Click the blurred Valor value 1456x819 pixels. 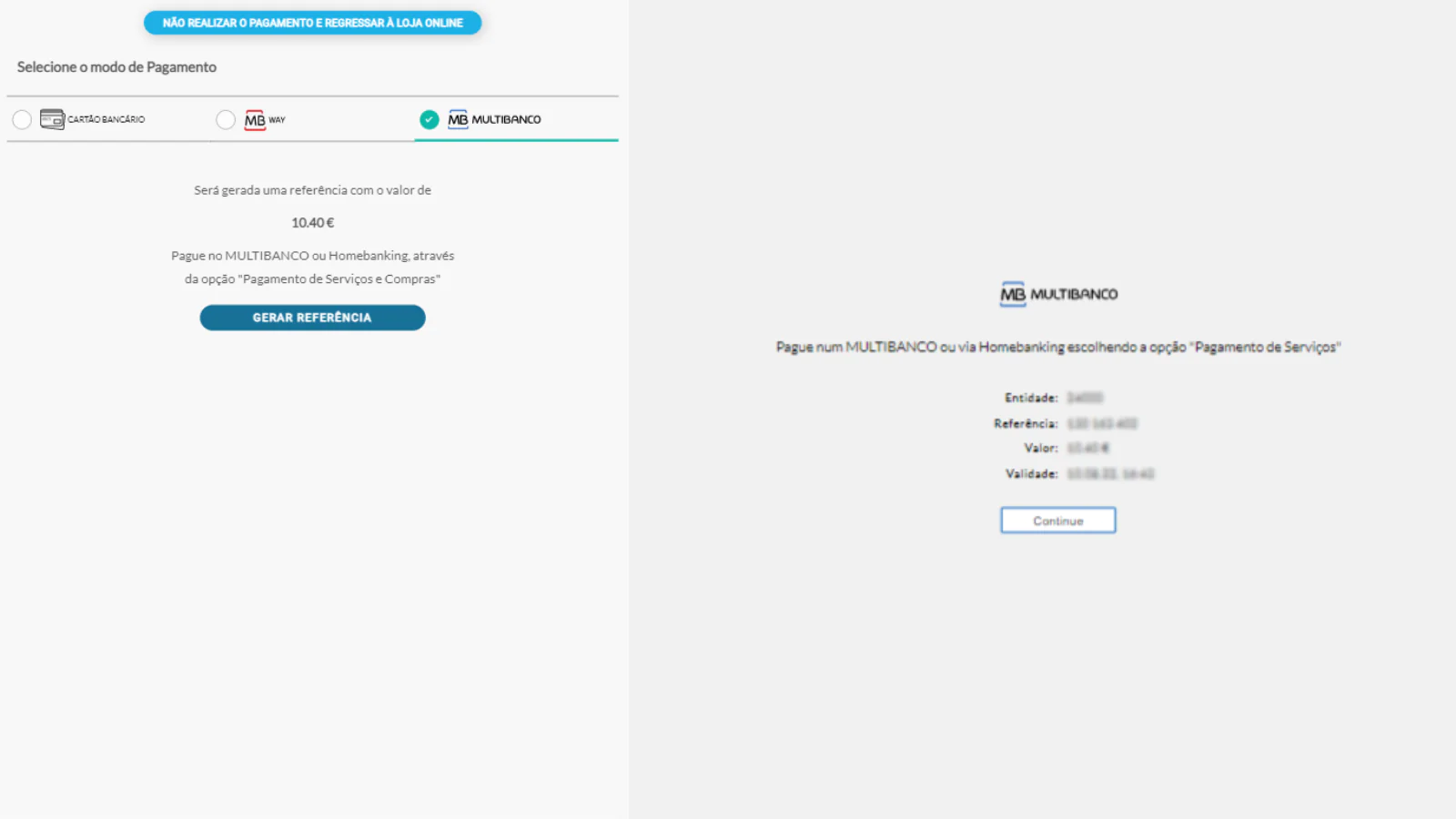pyautogui.click(x=1088, y=448)
